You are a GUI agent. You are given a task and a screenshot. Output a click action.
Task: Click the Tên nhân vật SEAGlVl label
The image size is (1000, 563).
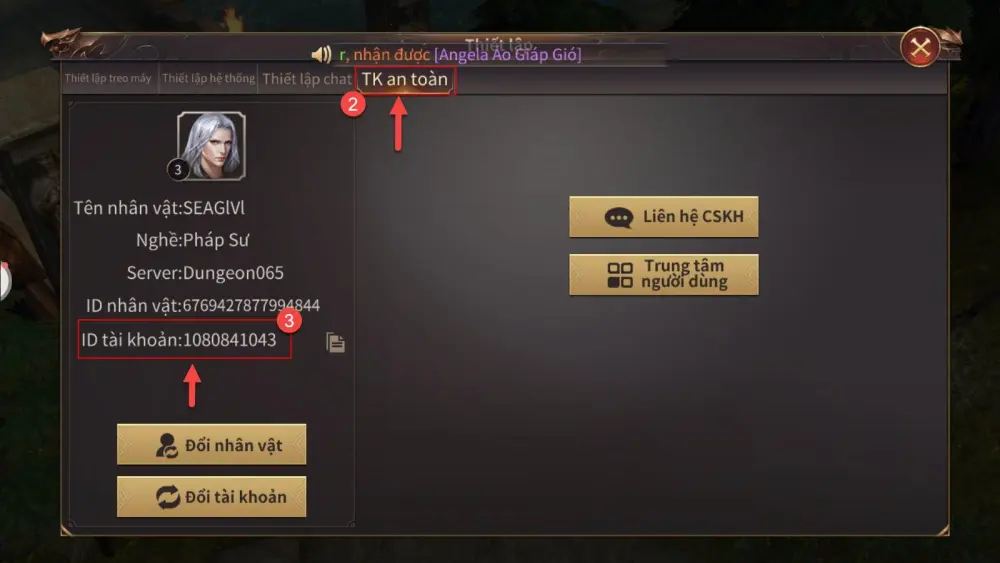coord(159,208)
